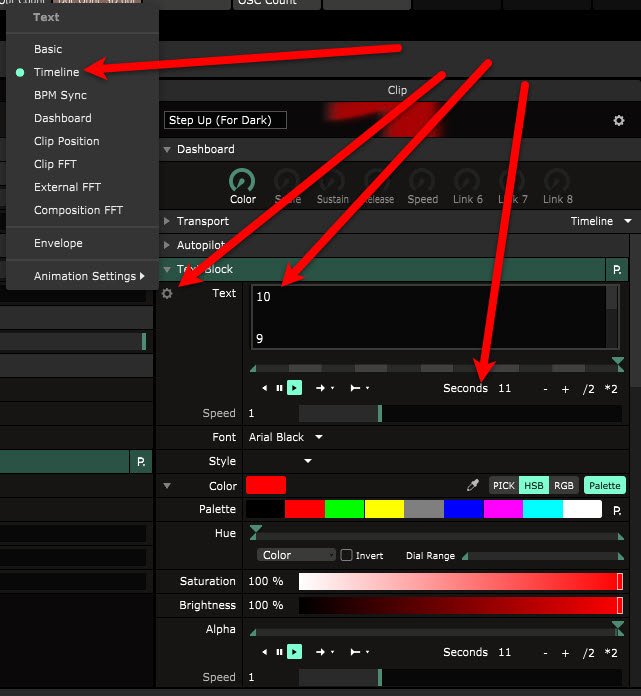
Task: Click the gear icon beside the Text parameter
Action: (167, 294)
